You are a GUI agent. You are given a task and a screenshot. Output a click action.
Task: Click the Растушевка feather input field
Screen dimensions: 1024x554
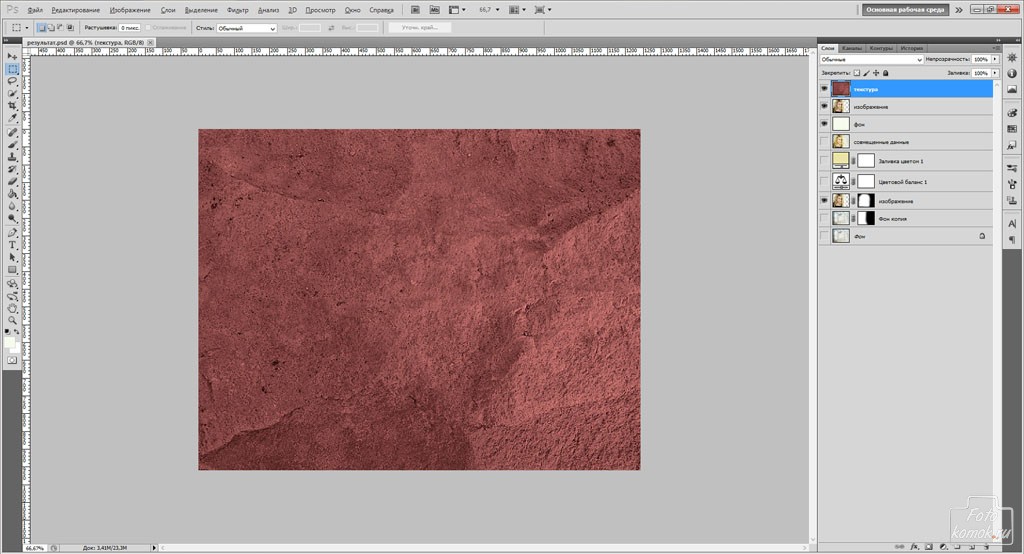[x=130, y=28]
